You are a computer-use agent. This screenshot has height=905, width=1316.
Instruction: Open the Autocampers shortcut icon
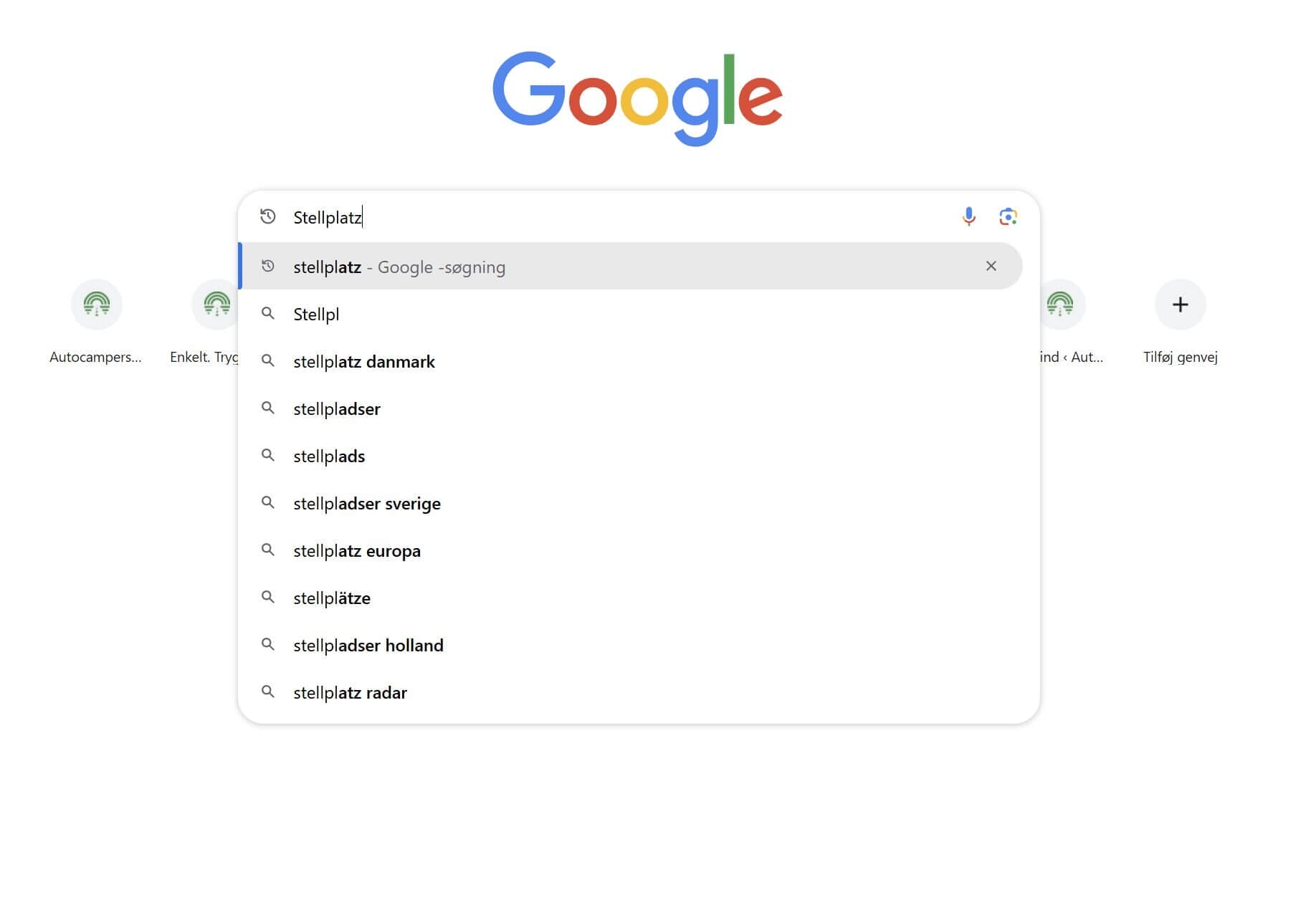97,305
